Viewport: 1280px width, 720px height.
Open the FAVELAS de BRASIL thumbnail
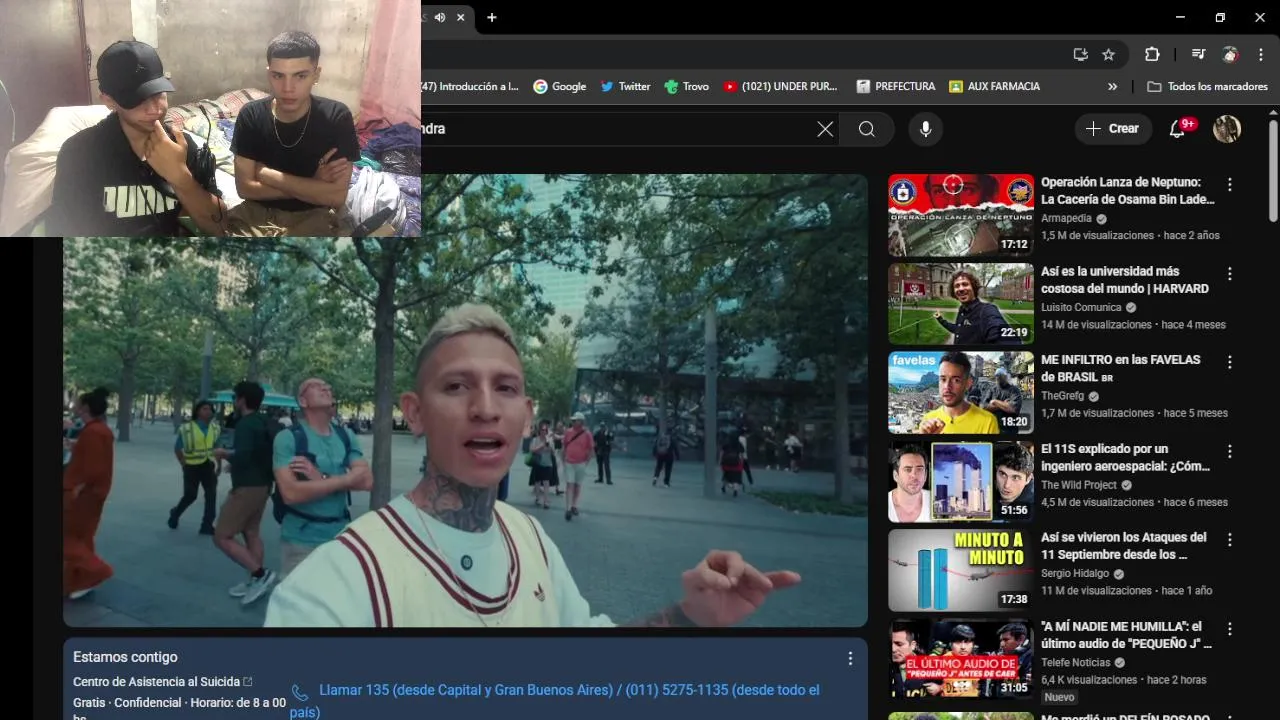coord(961,392)
